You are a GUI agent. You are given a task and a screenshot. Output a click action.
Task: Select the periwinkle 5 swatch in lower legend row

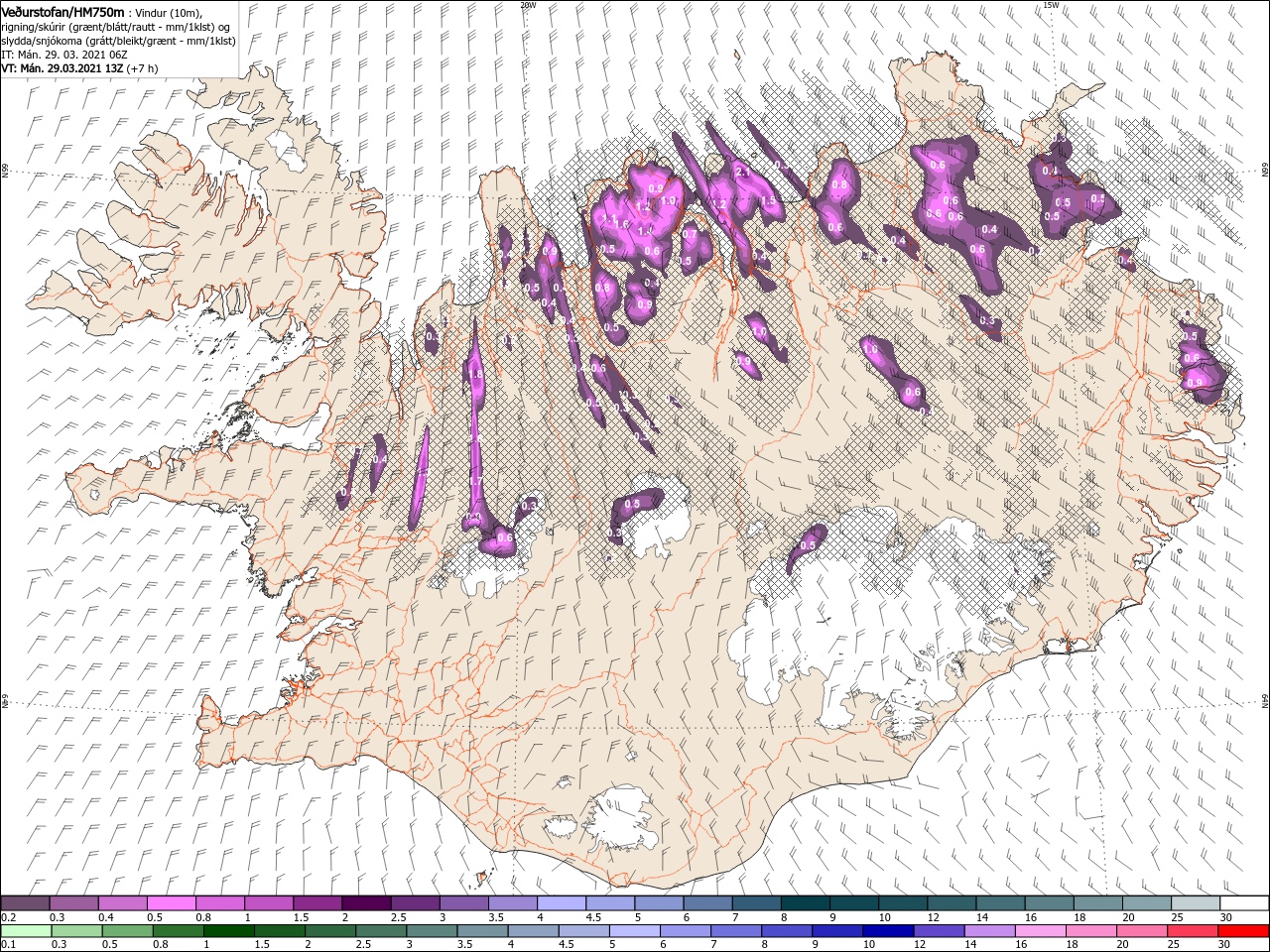pyautogui.click(x=634, y=931)
